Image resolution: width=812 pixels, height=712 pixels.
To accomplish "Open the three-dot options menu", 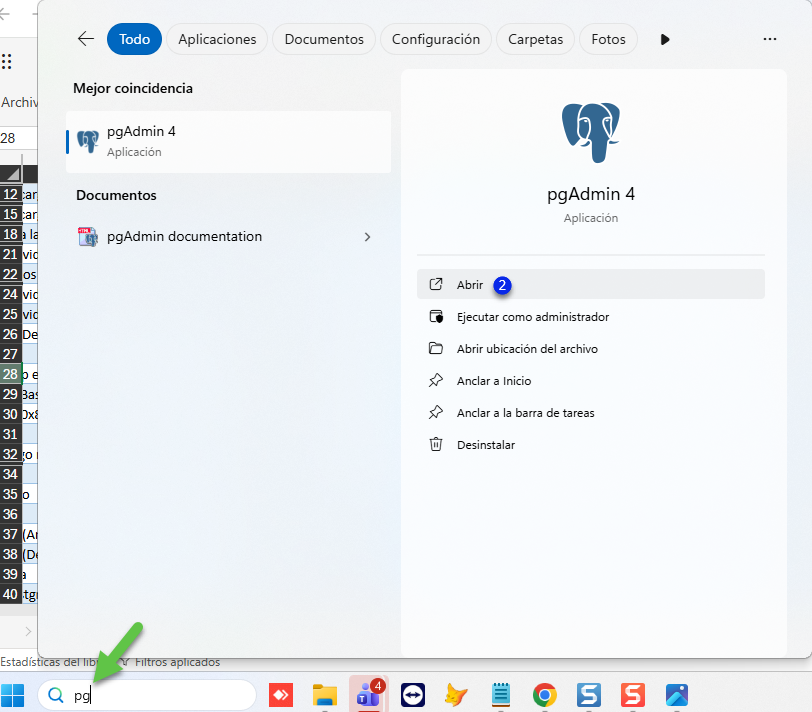I will 770,39.
